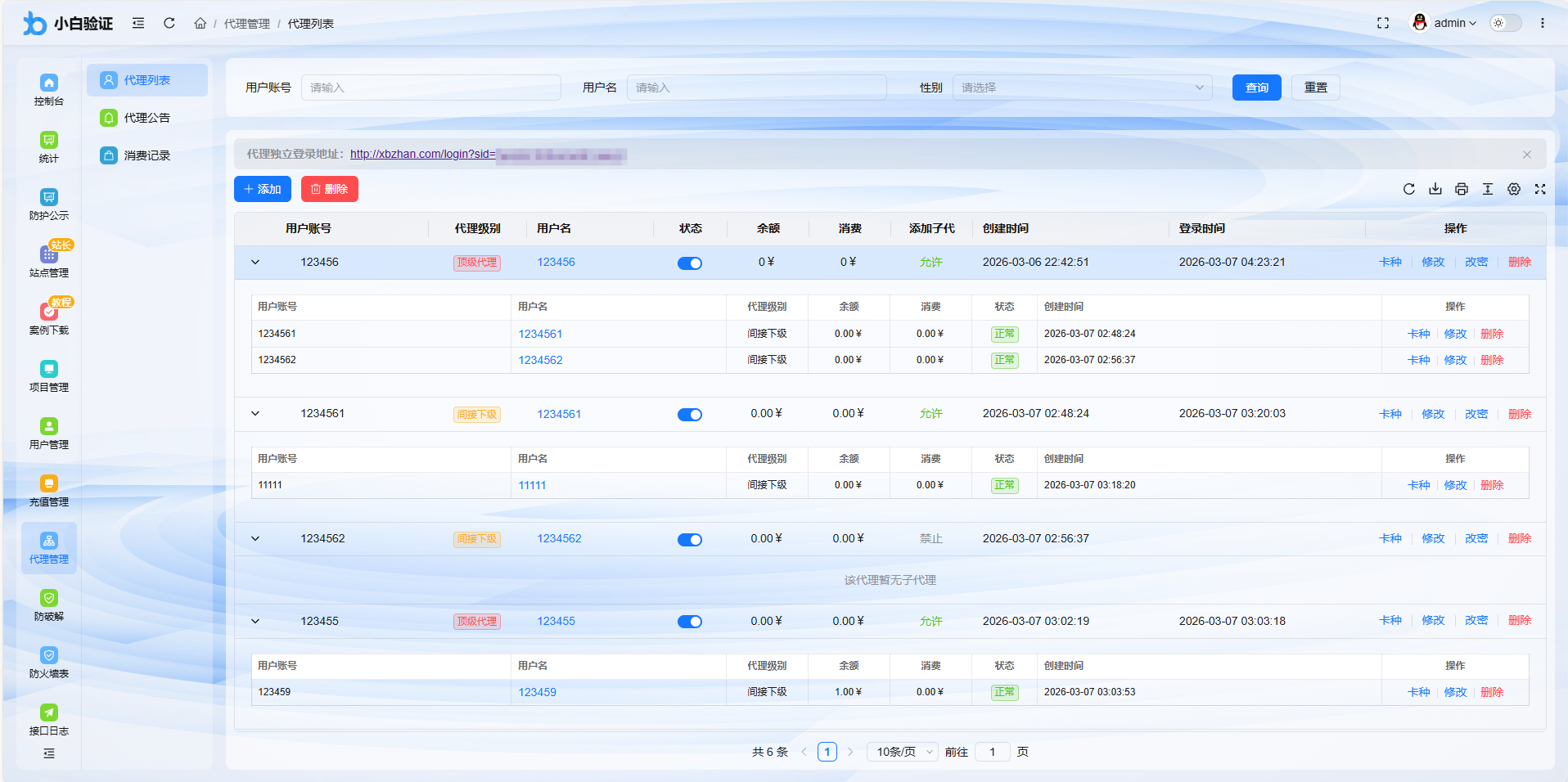Collapse the expanded row for agent 123456
Viewport: 1568px width, 782px height.
pyautogui.click(x=255, y=262)
